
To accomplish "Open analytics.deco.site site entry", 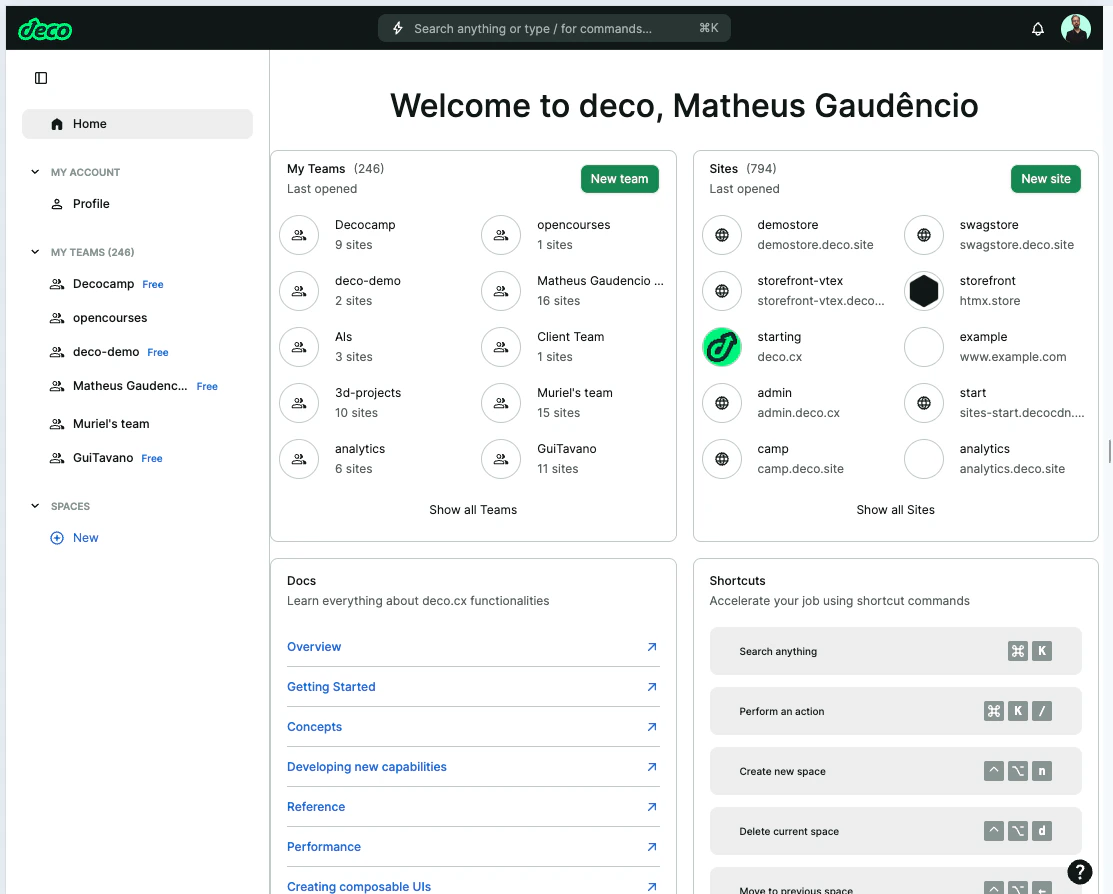I will click(x=1011, y=459).
